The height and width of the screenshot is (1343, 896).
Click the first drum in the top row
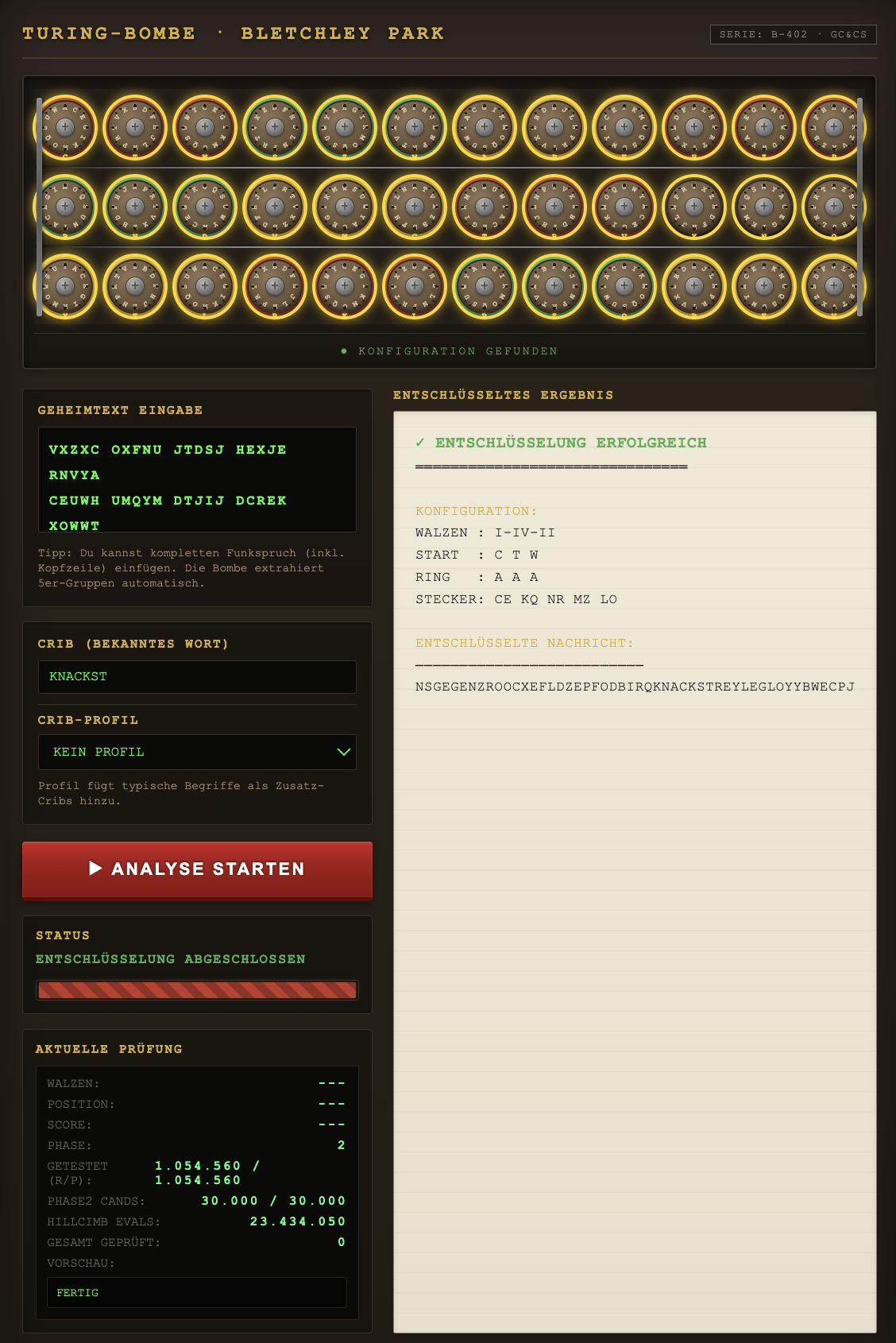tap(65, 127)
